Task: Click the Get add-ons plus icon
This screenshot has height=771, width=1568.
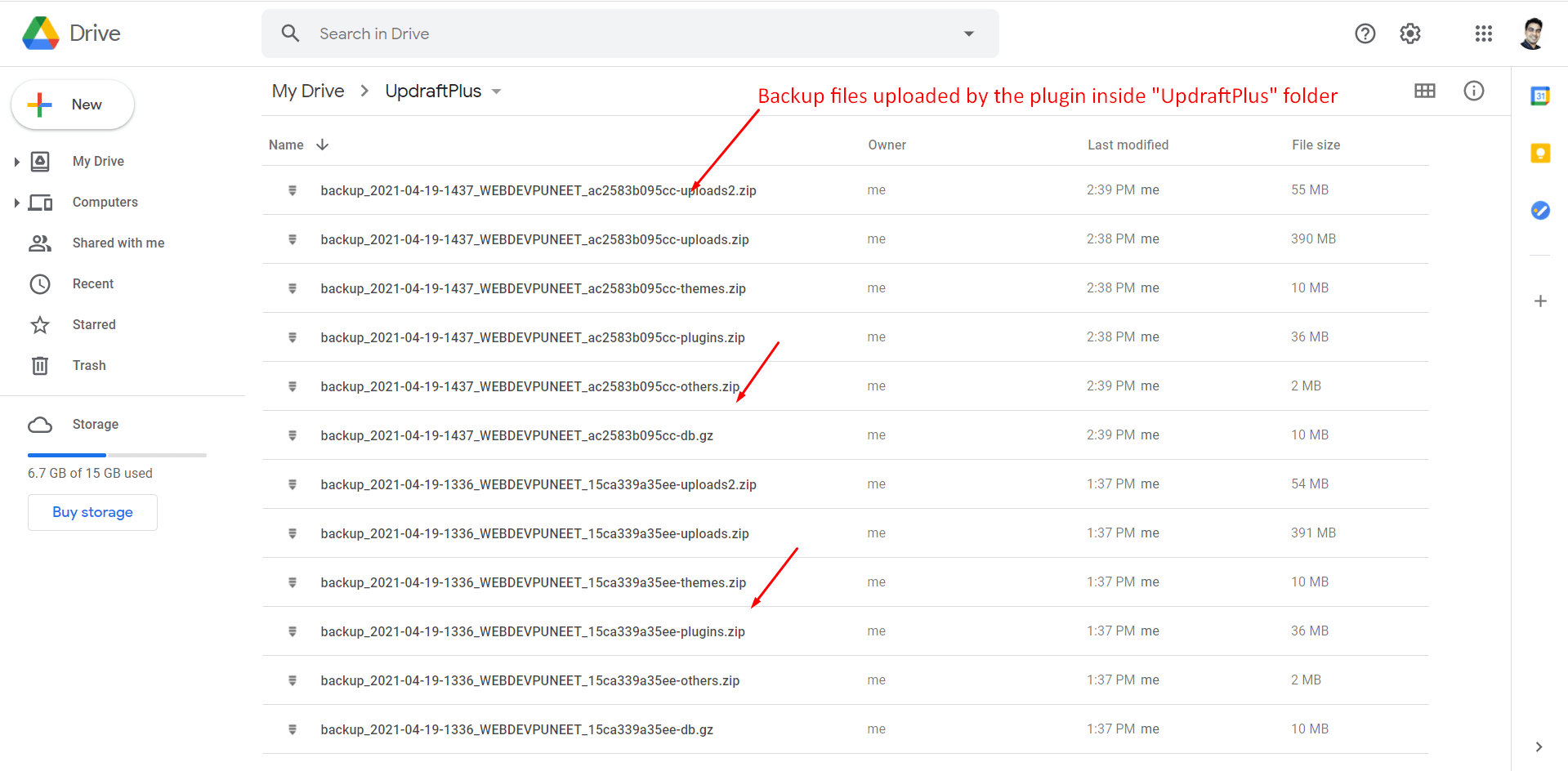Action: point(1540,301)
